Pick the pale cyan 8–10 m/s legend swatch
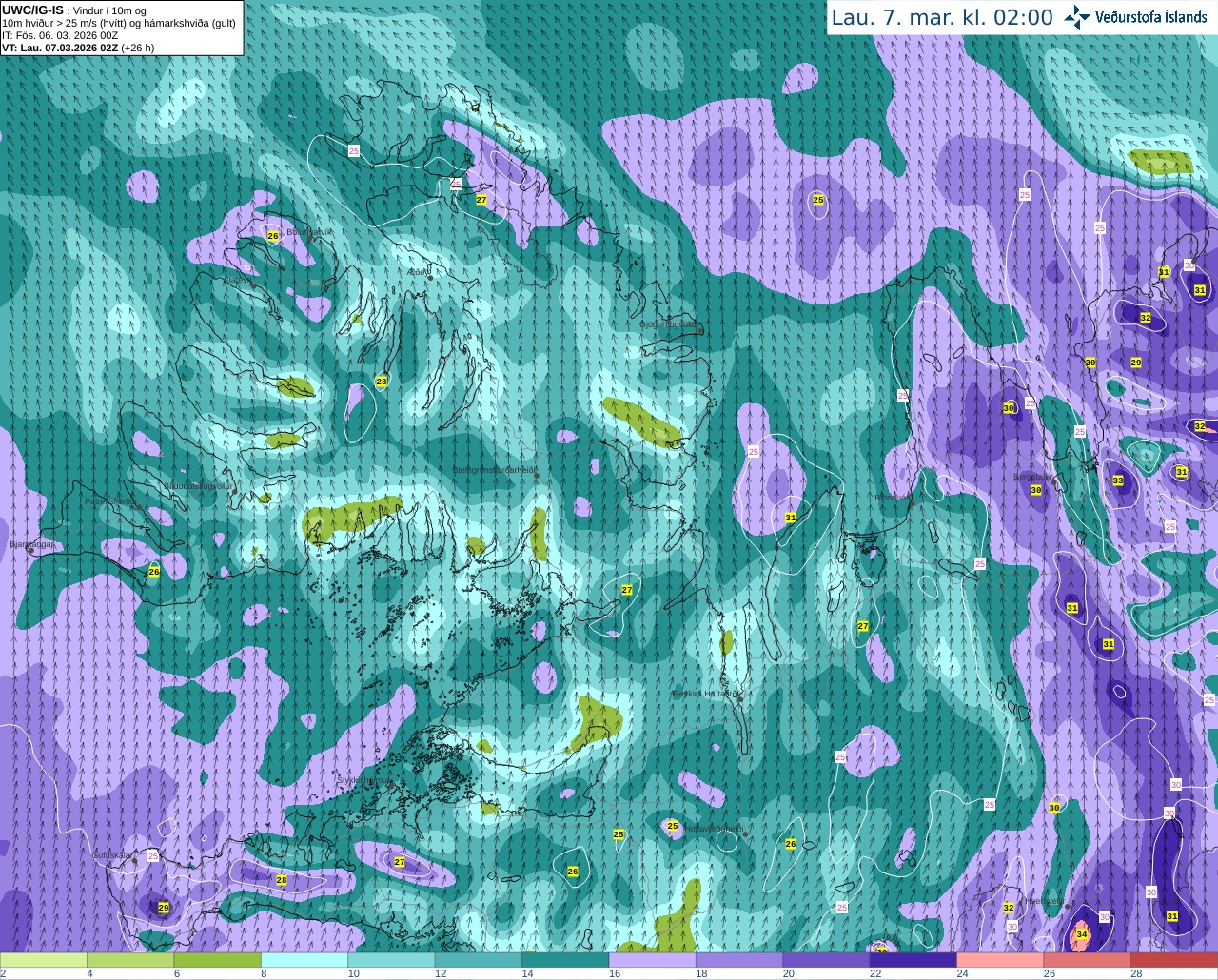The height and width of the screenshot is (980, 1218). [x=304, y=960]
